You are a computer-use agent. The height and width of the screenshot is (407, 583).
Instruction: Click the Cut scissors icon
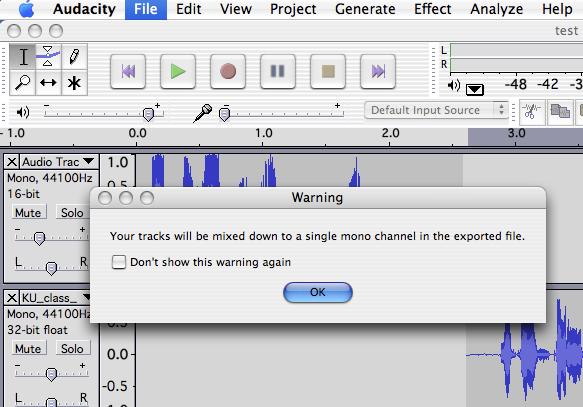532,112
